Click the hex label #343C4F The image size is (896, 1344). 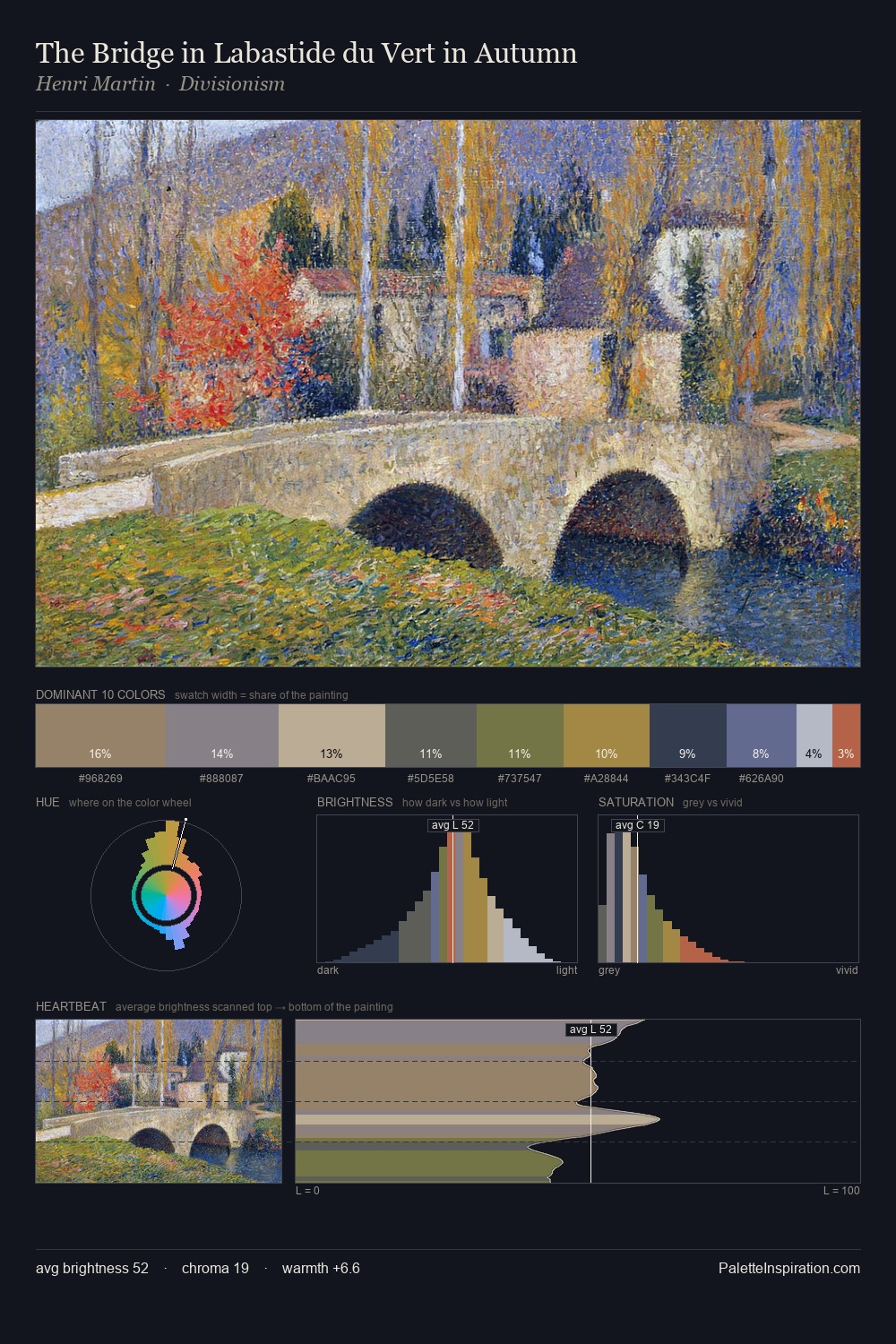(x=687, y=779)
